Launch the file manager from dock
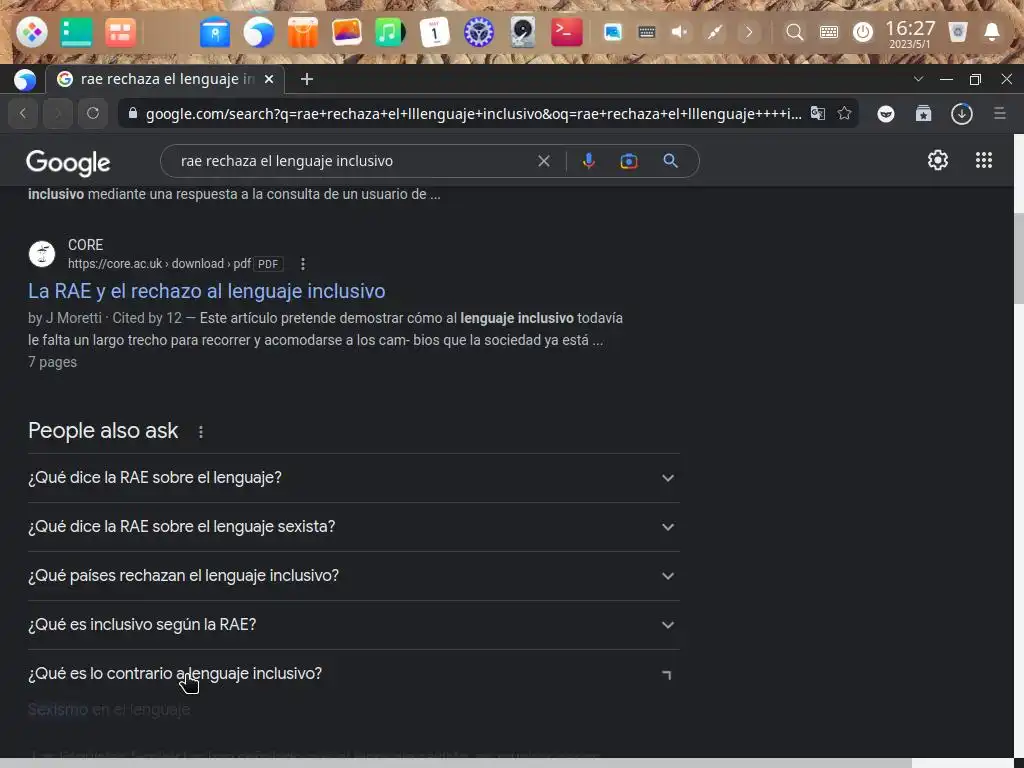 (x=214, y=32)
